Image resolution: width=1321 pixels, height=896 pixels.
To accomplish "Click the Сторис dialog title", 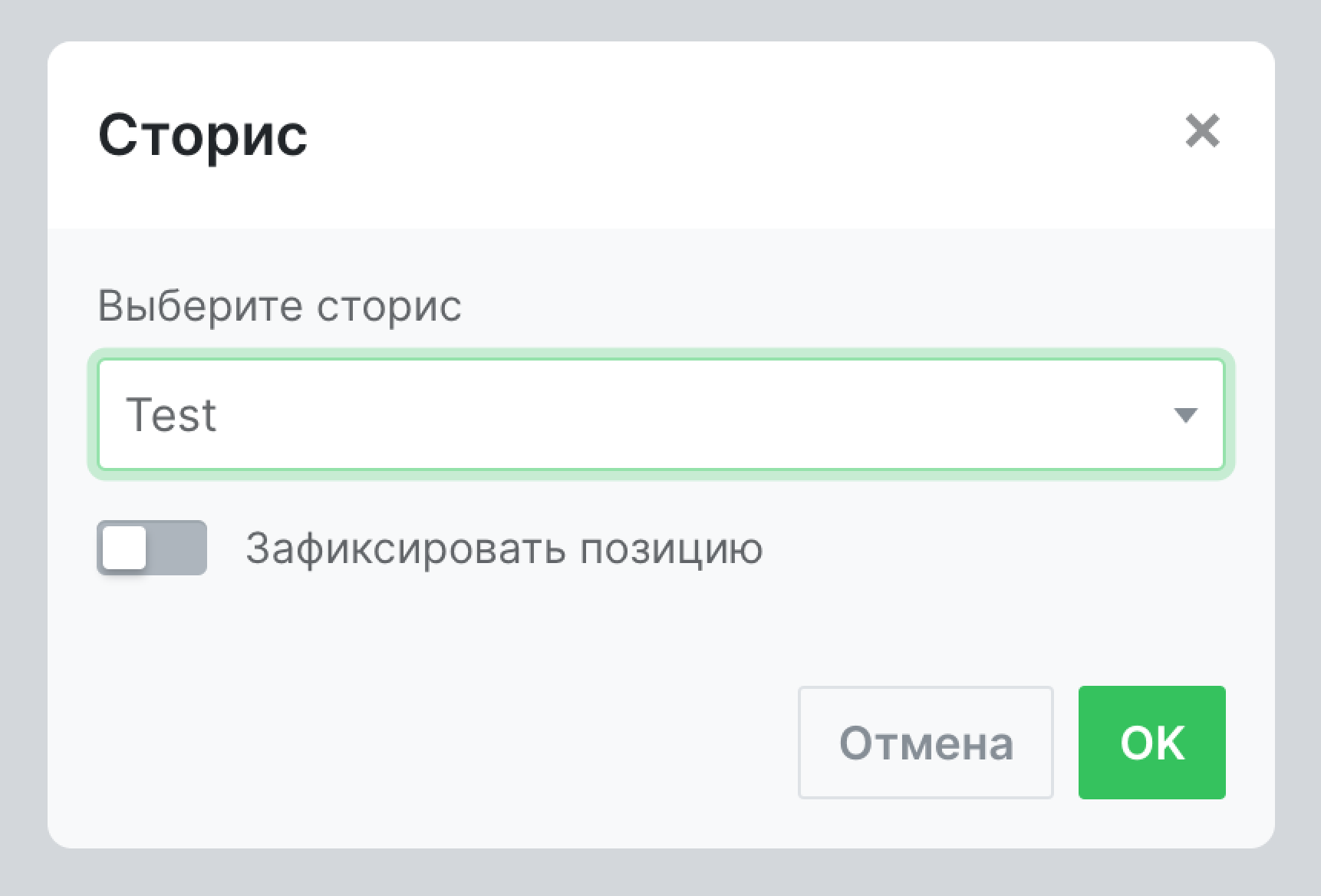I will point(203,134).
